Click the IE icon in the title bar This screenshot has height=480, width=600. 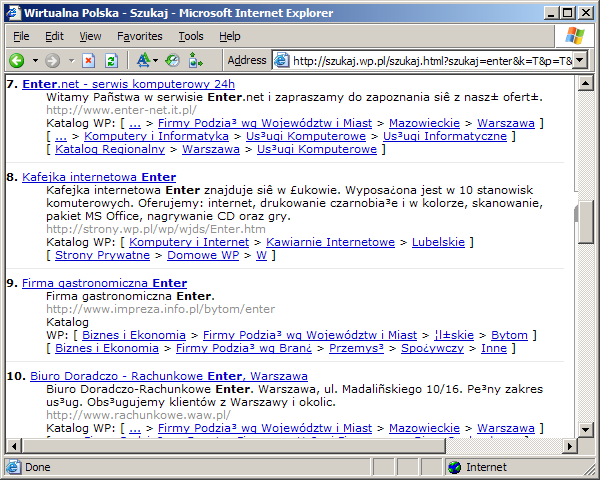(x=13, y=13)
